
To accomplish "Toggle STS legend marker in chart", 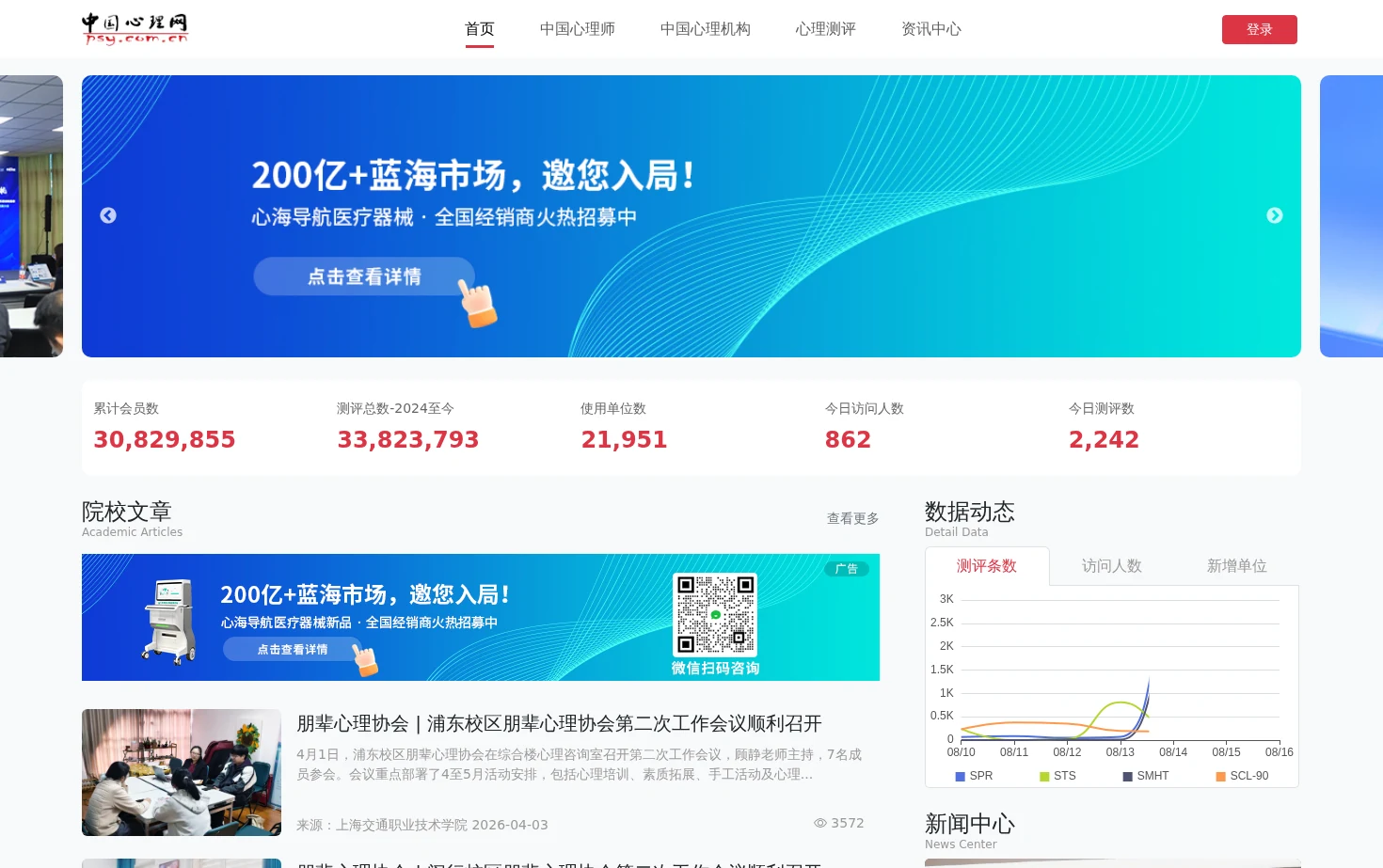I will (x=1044, y=776).
